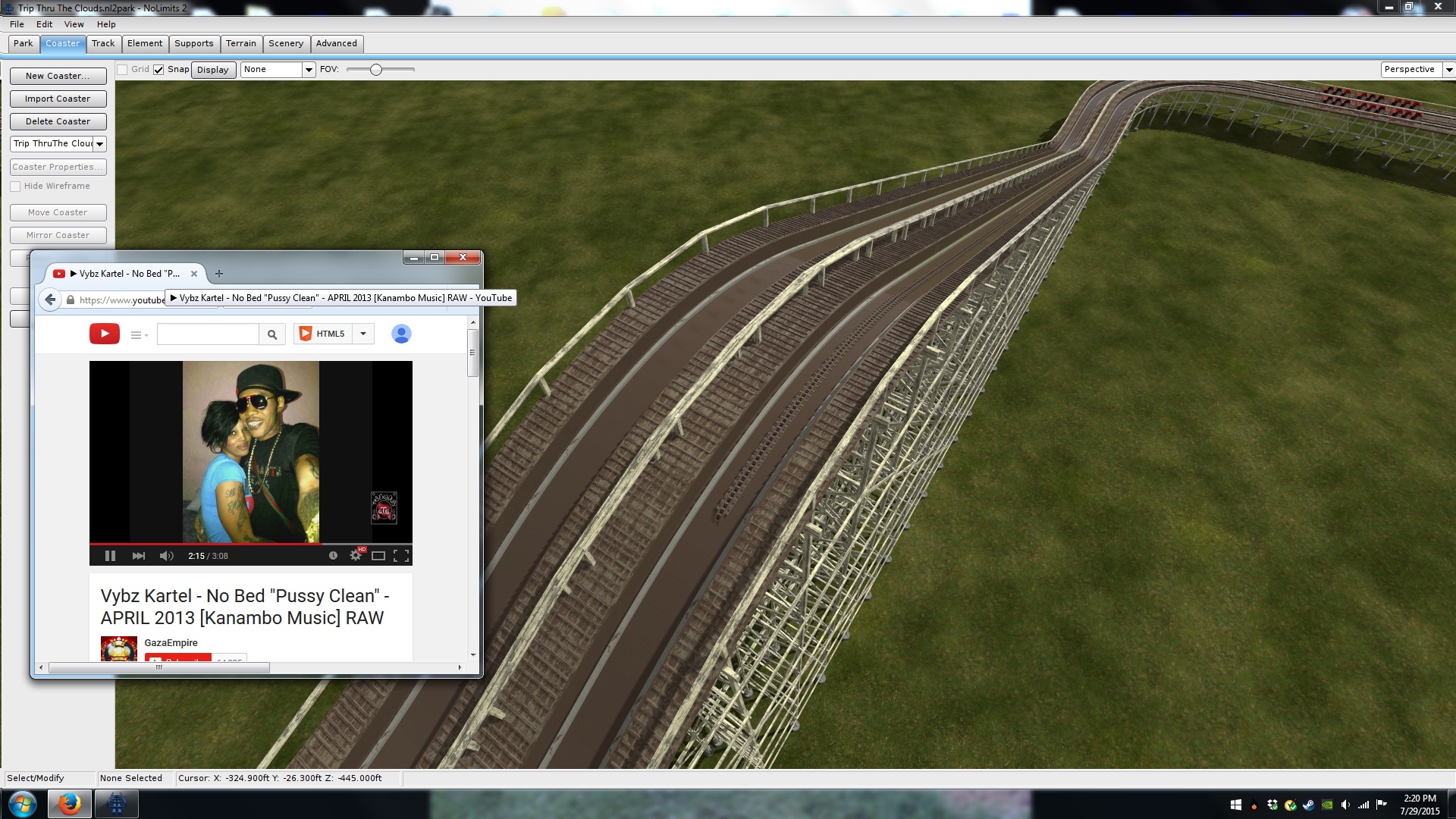Switch to the Track tab

[x=103, y=44]
